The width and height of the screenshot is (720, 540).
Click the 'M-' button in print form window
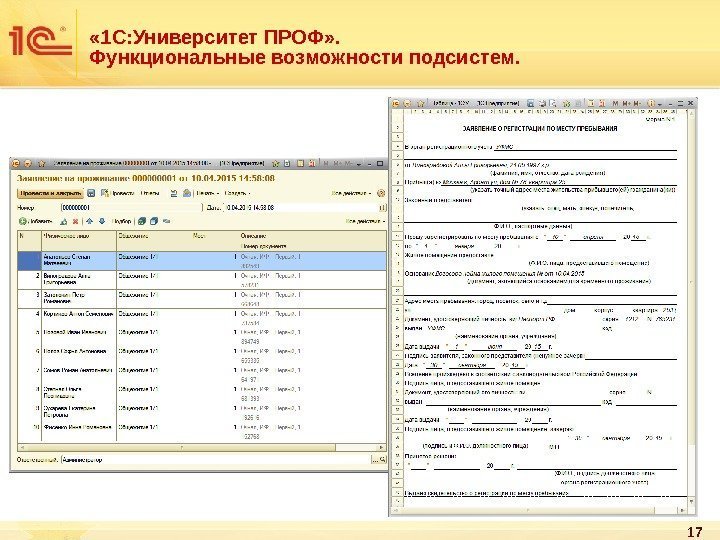[637, 103]
